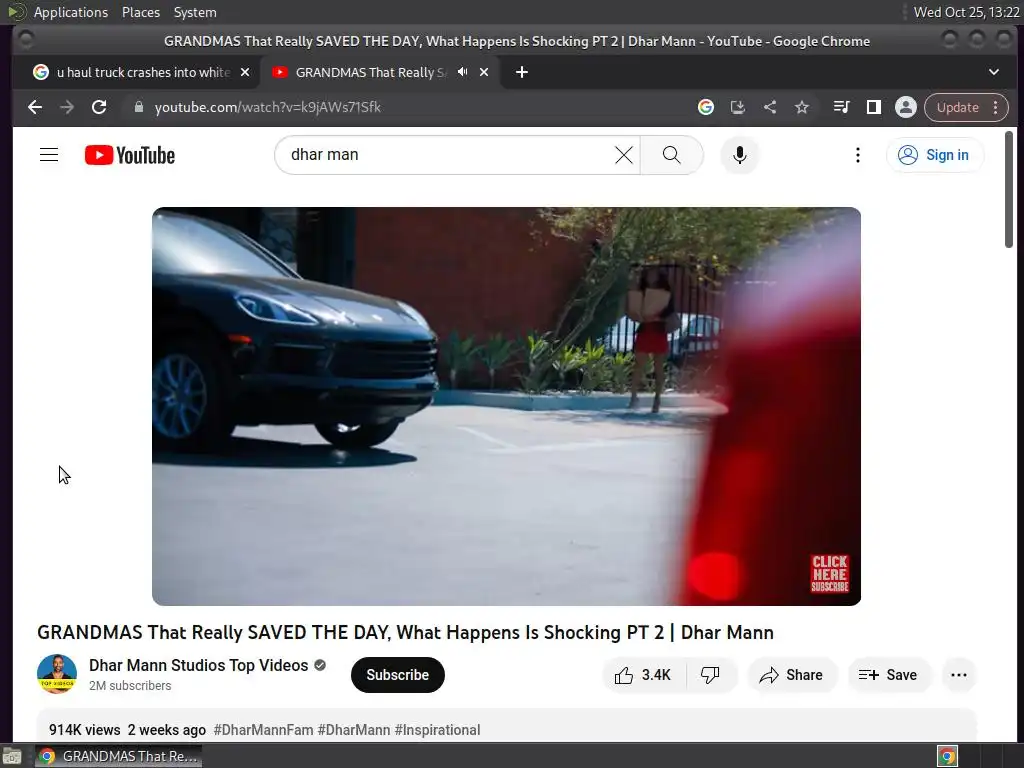Image resolution: width=1024 pixels, height=768 pixels.
Task: Open media controls icon in Chrome toolbar
Action: (x=841, y=107)
